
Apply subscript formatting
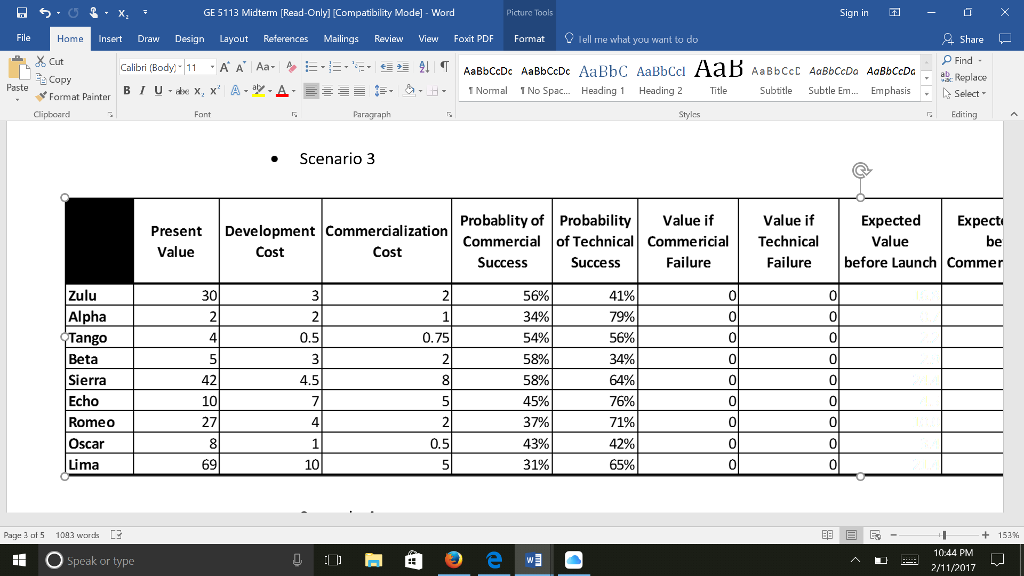coord(198,91)
